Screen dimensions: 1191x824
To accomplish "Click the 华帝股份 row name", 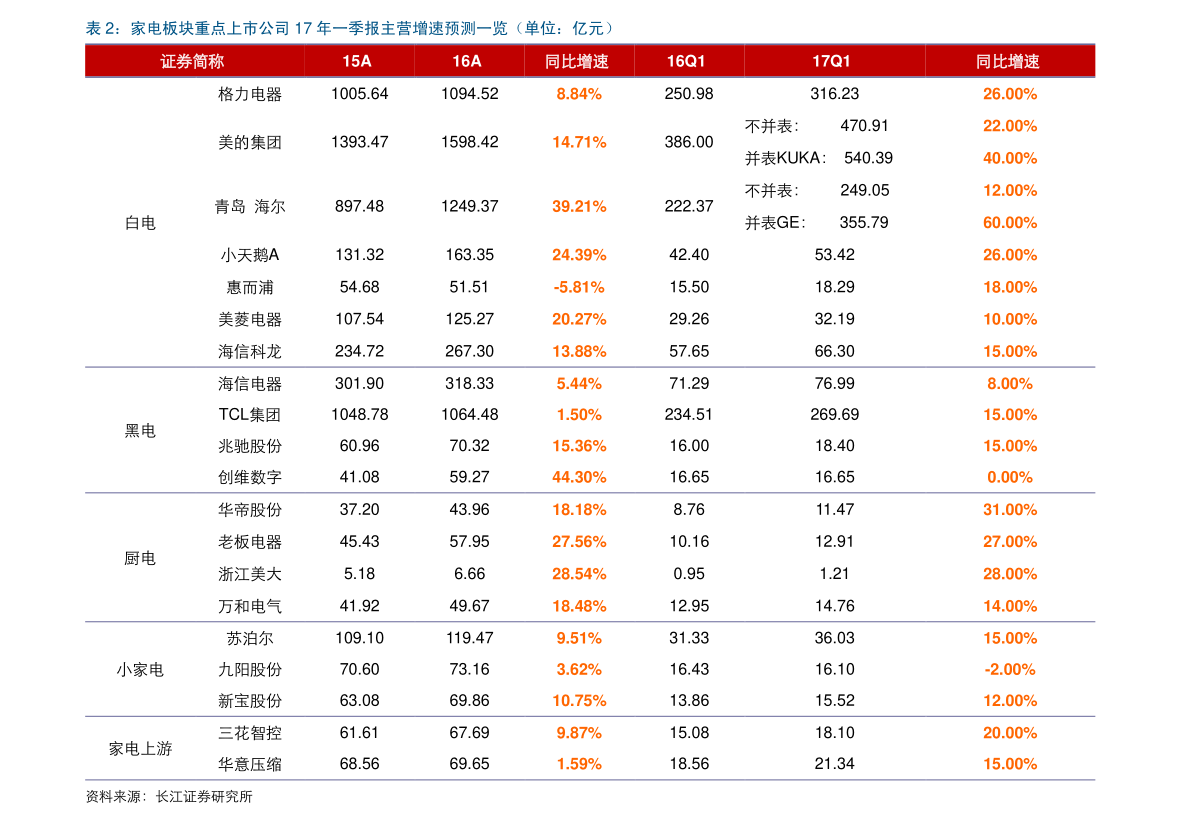I will (250, 510).
